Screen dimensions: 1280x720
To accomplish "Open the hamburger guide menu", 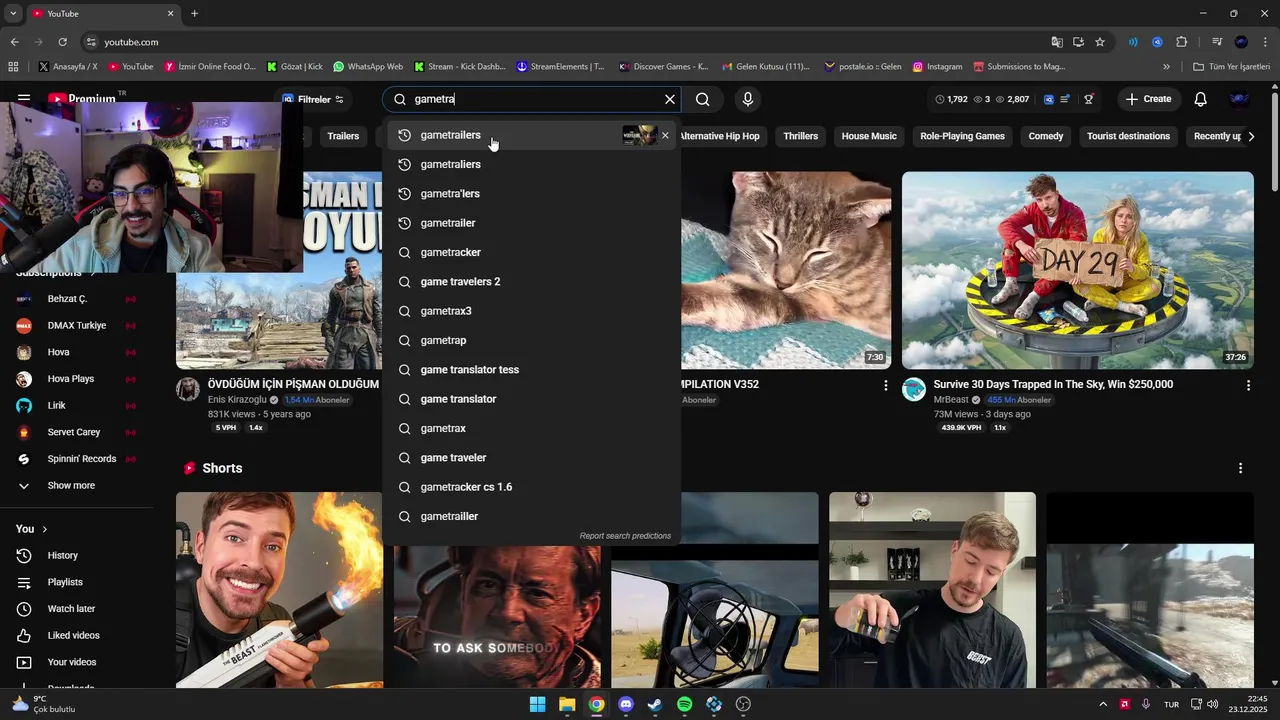I will pyautogui.click(x=24, y=99).
